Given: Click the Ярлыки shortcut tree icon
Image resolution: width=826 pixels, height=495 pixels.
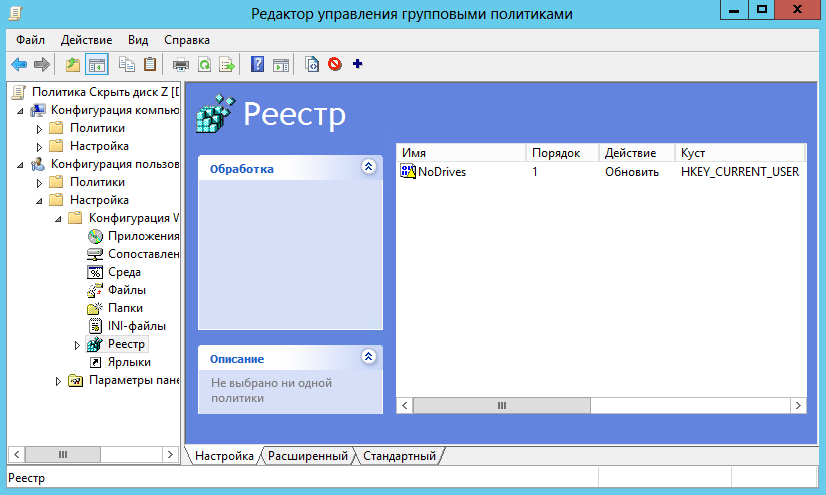Looking at the screenshot, I should tap(95, 362).
